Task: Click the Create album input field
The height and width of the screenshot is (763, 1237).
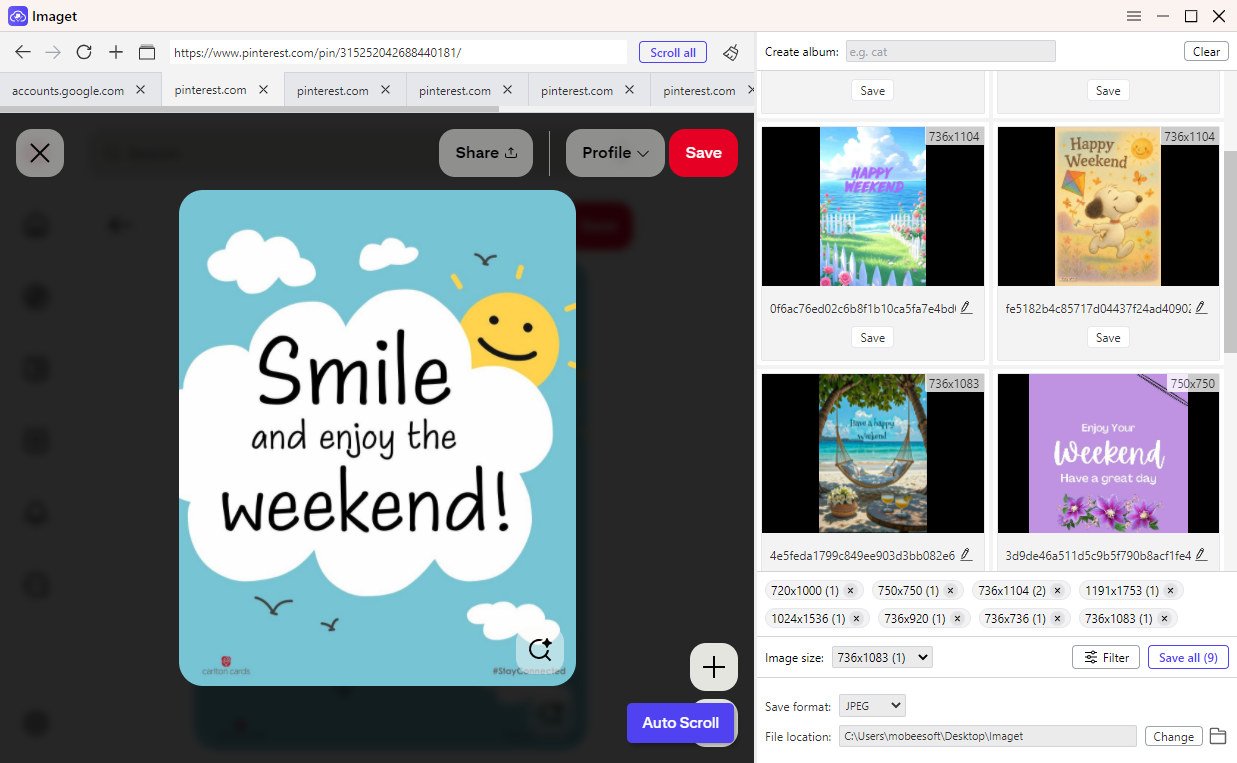Action: pos(950,52)
